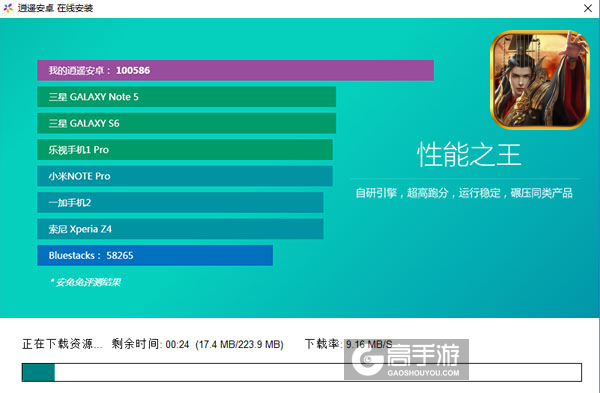Screen dimensions: 600x393
Task: Select the 一加手机2 bar
Action: (x=180, y=202)
